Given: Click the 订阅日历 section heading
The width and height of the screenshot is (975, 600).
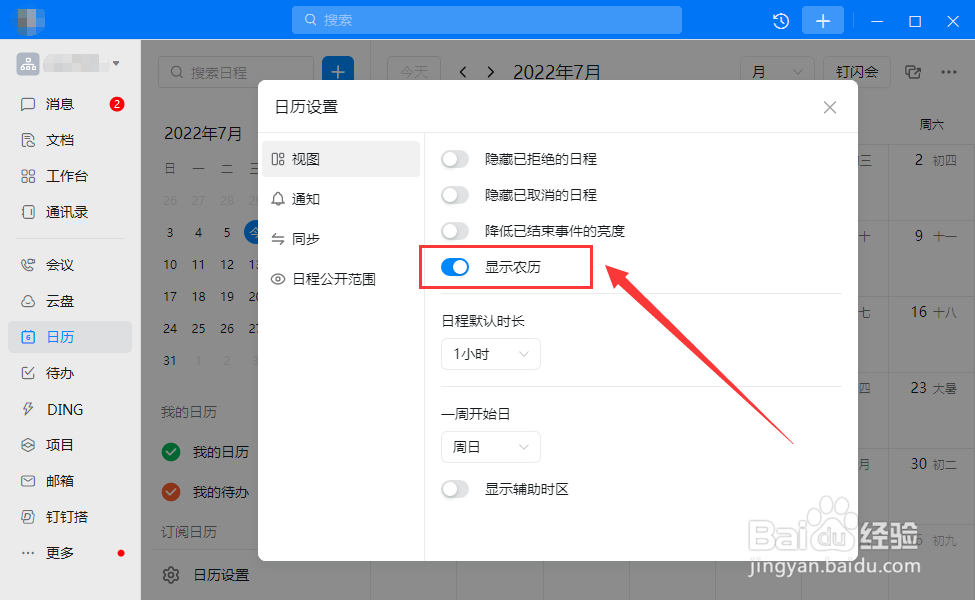Looking at the screenshot, I should (189, 532).
